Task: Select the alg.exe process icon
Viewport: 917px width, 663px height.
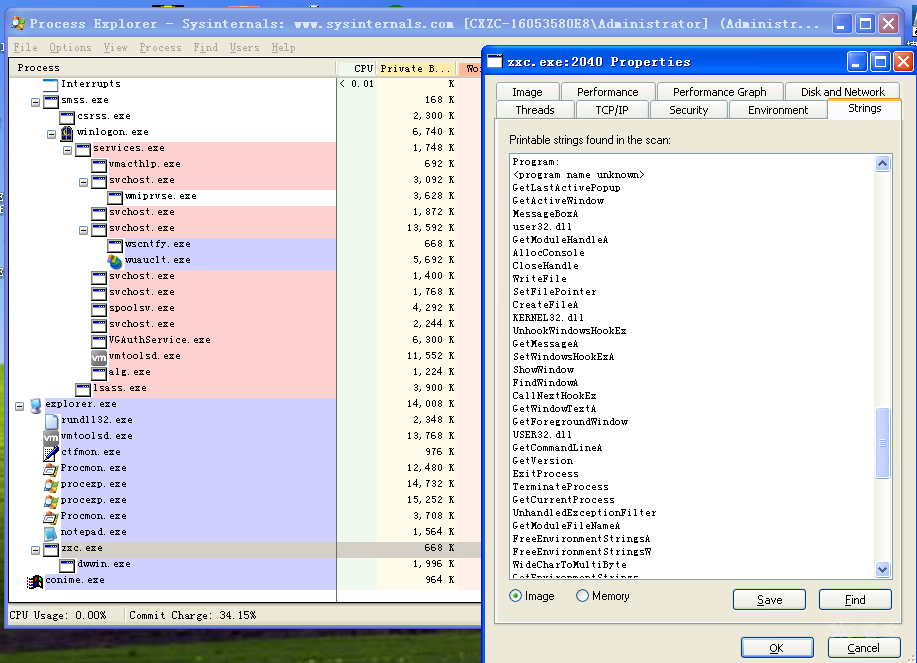Action: (x=99, y=372)
